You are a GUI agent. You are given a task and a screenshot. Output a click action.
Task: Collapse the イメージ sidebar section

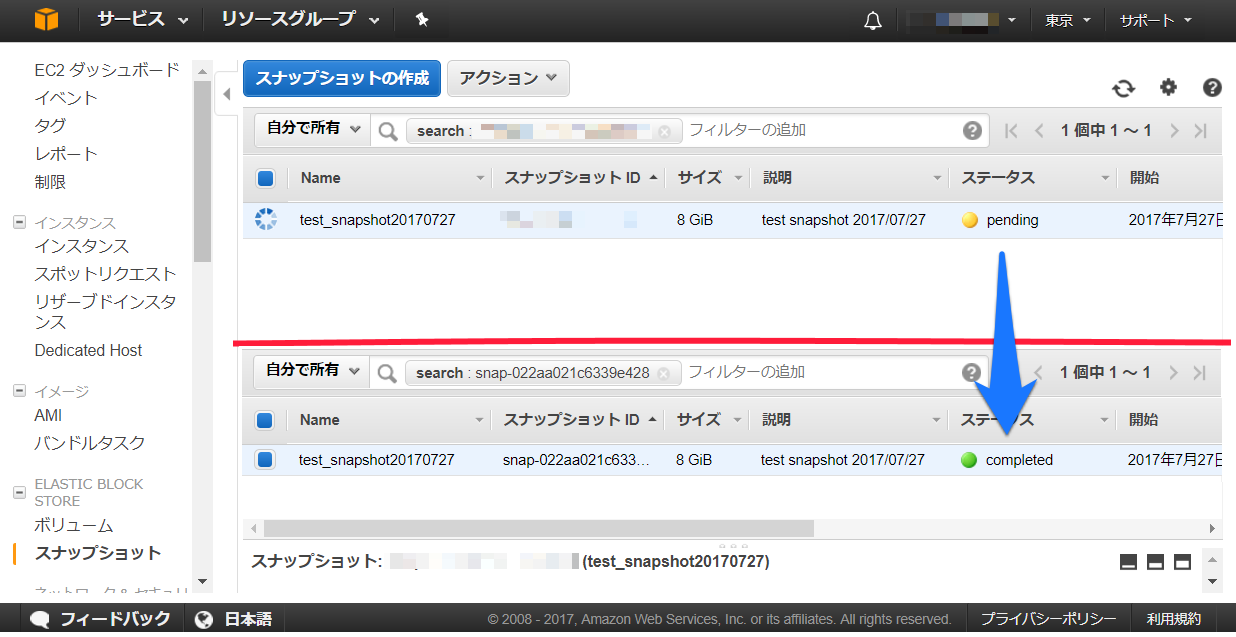click(19, 391)
